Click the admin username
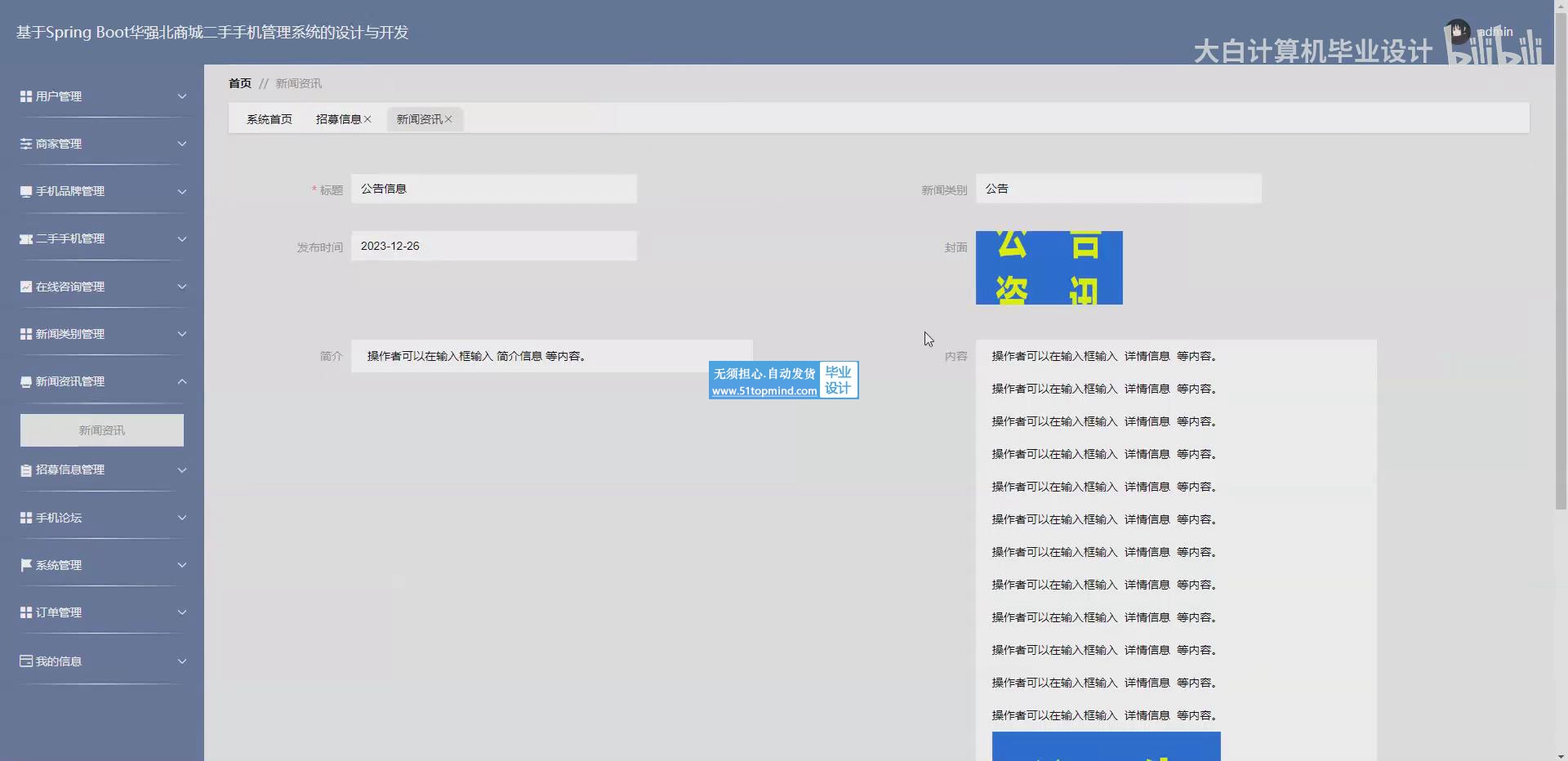 (x=1496, y=32)
